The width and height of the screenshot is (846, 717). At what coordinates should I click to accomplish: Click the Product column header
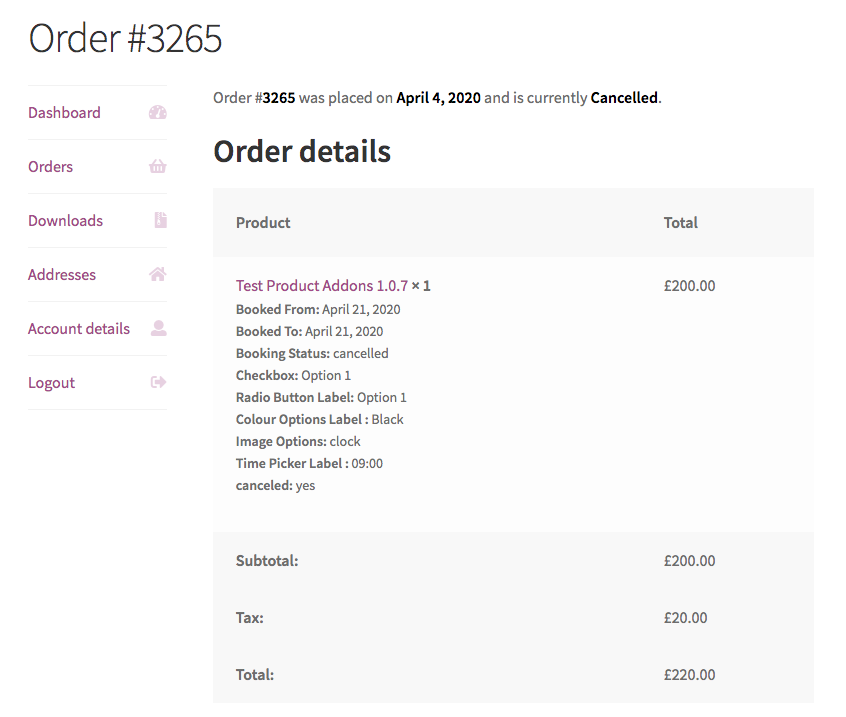(x=263, y=222)
